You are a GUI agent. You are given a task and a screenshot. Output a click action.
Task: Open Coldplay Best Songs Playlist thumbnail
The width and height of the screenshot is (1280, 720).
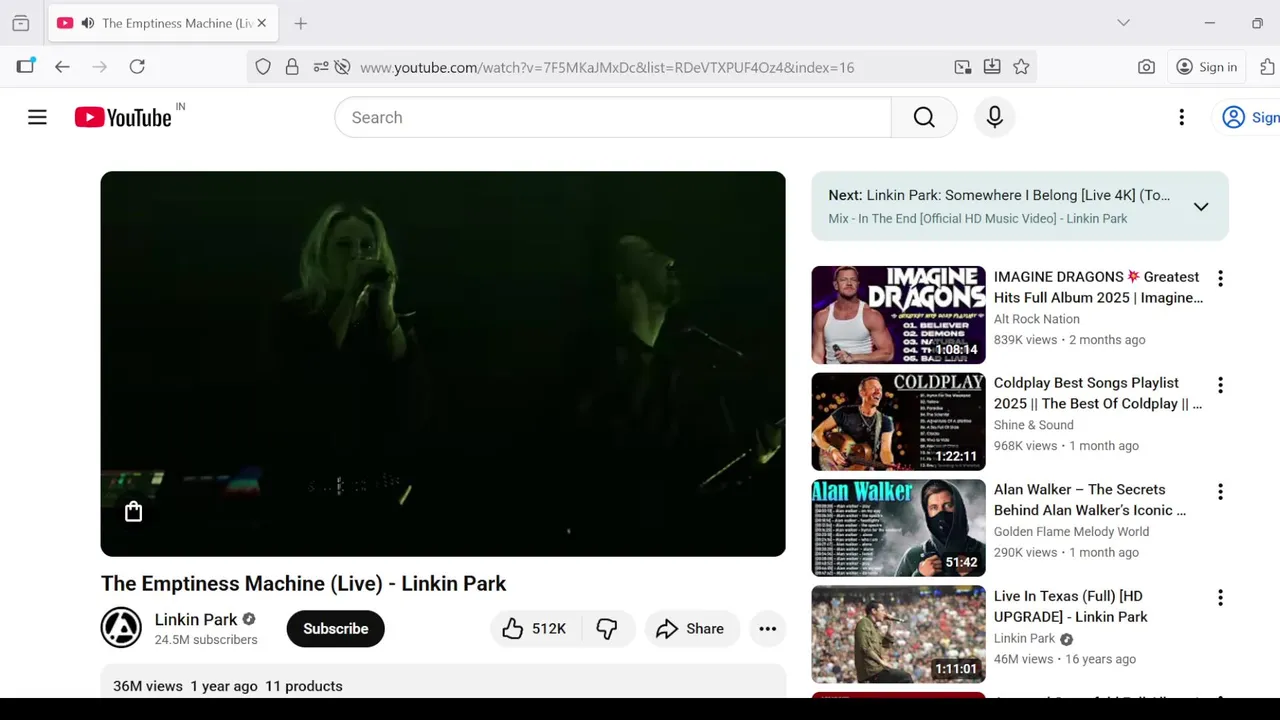click(898, 421)
